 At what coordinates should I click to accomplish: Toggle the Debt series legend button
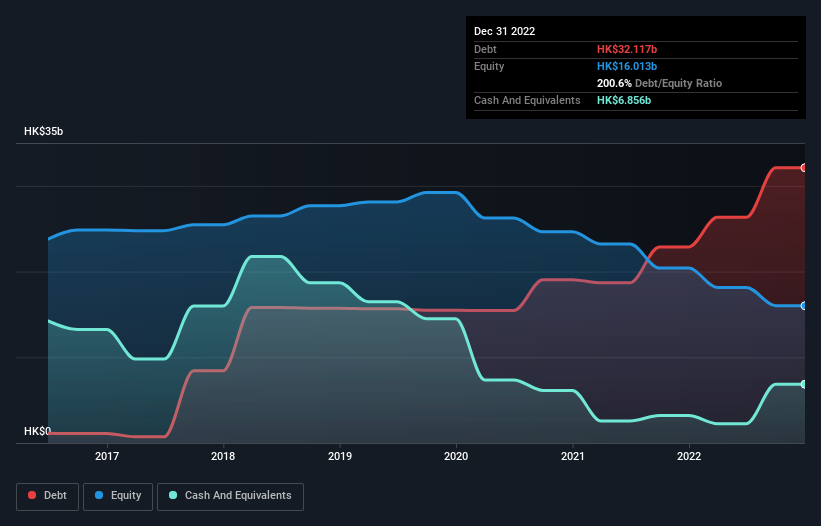click(x=48, y=496)
